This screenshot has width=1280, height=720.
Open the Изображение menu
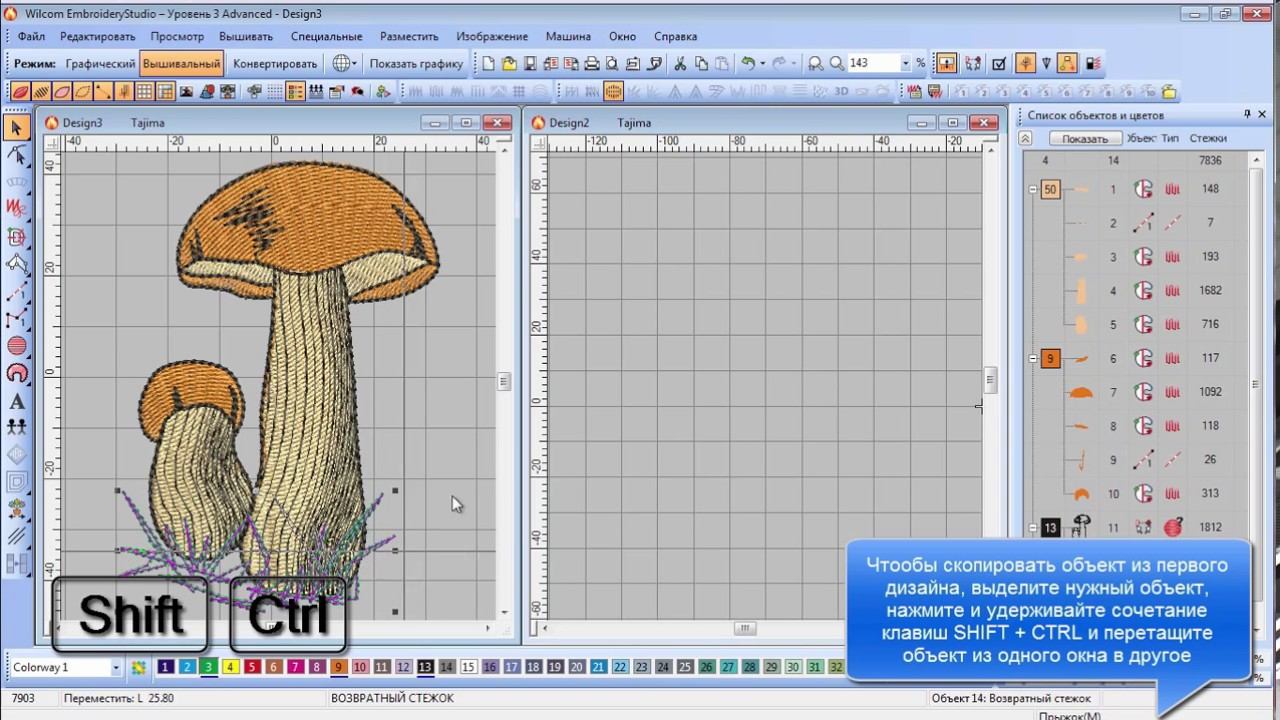[492, 36]
